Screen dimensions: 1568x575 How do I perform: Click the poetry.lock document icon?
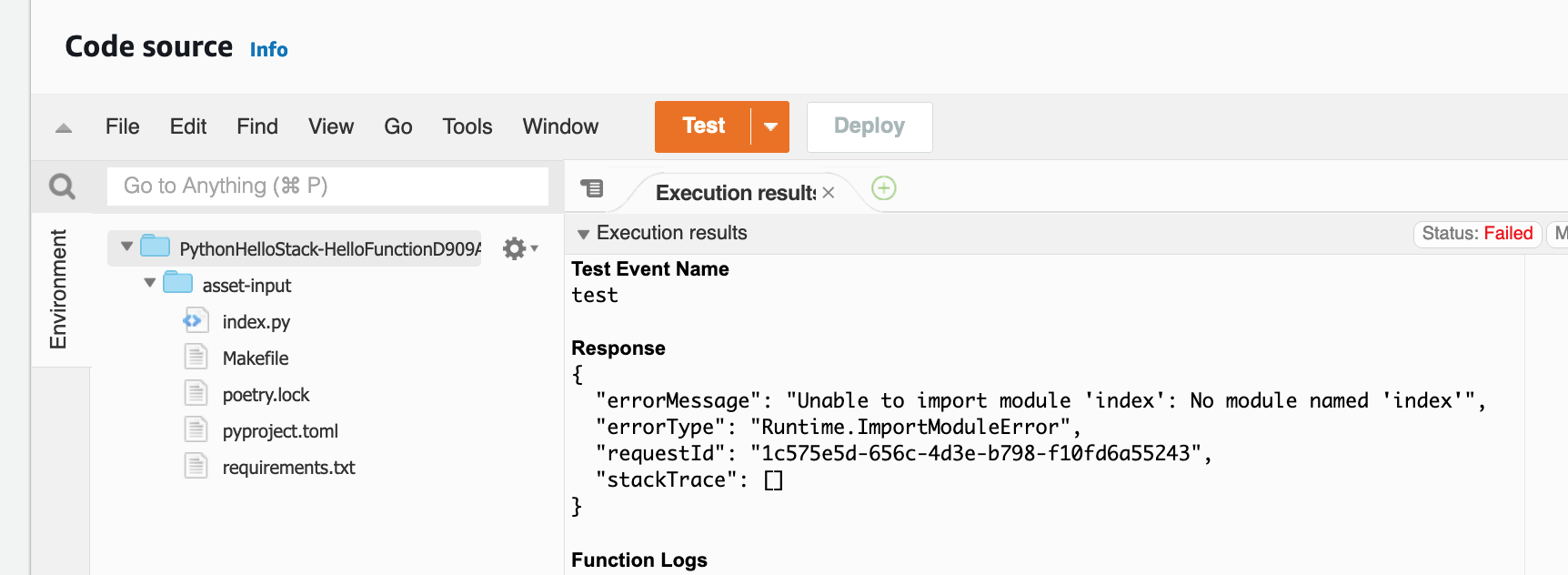click(x=196, y=393)
